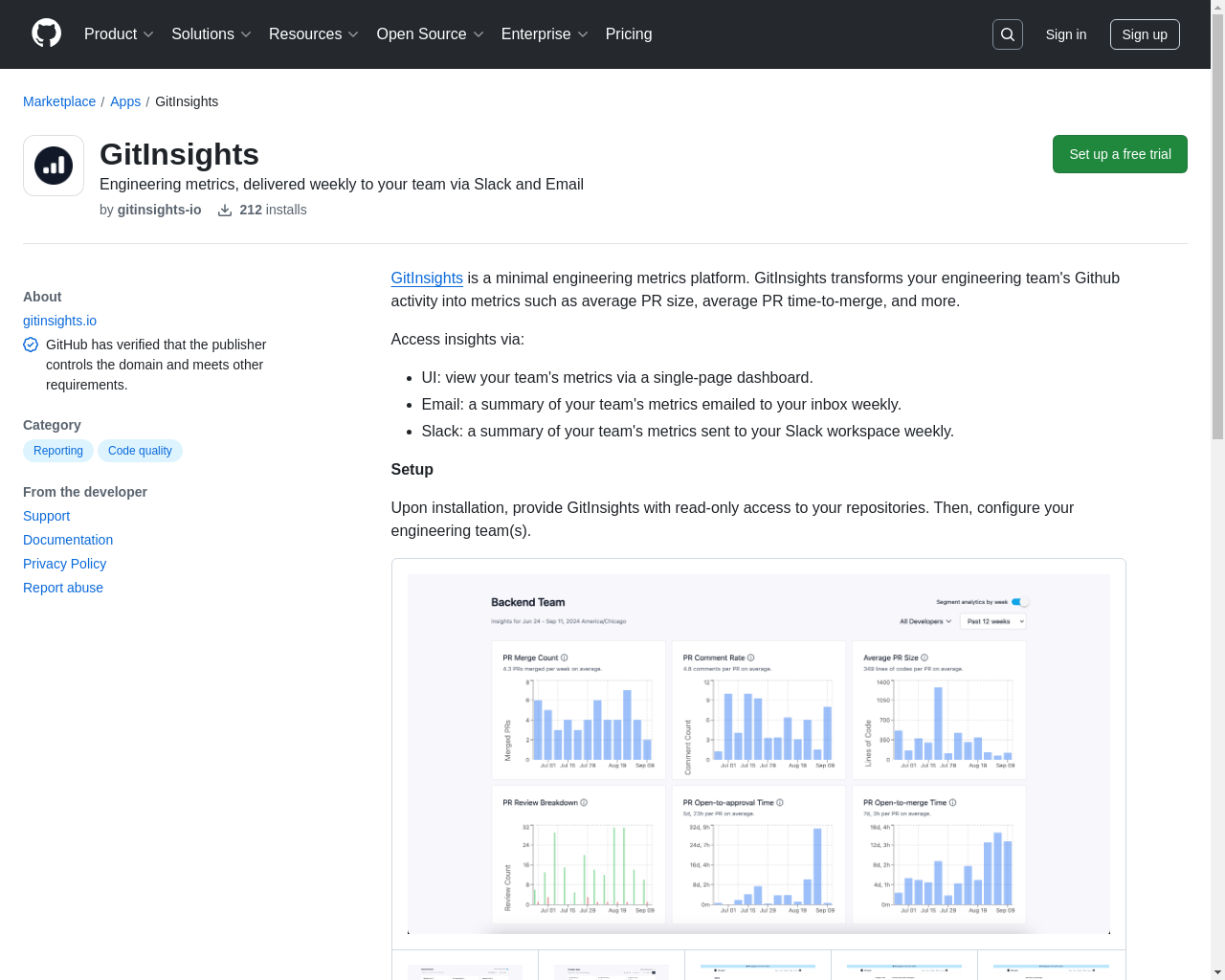Viewport: 1225px width, 980px height.
Task: Select the Reporting category tag
Action: tap(58, 451)
